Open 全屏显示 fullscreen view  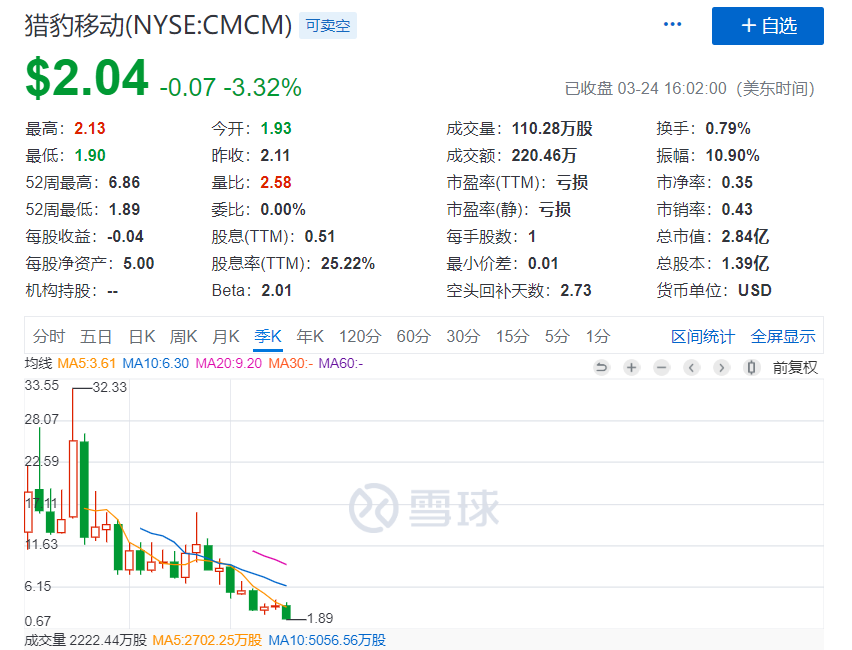[783, 337]
